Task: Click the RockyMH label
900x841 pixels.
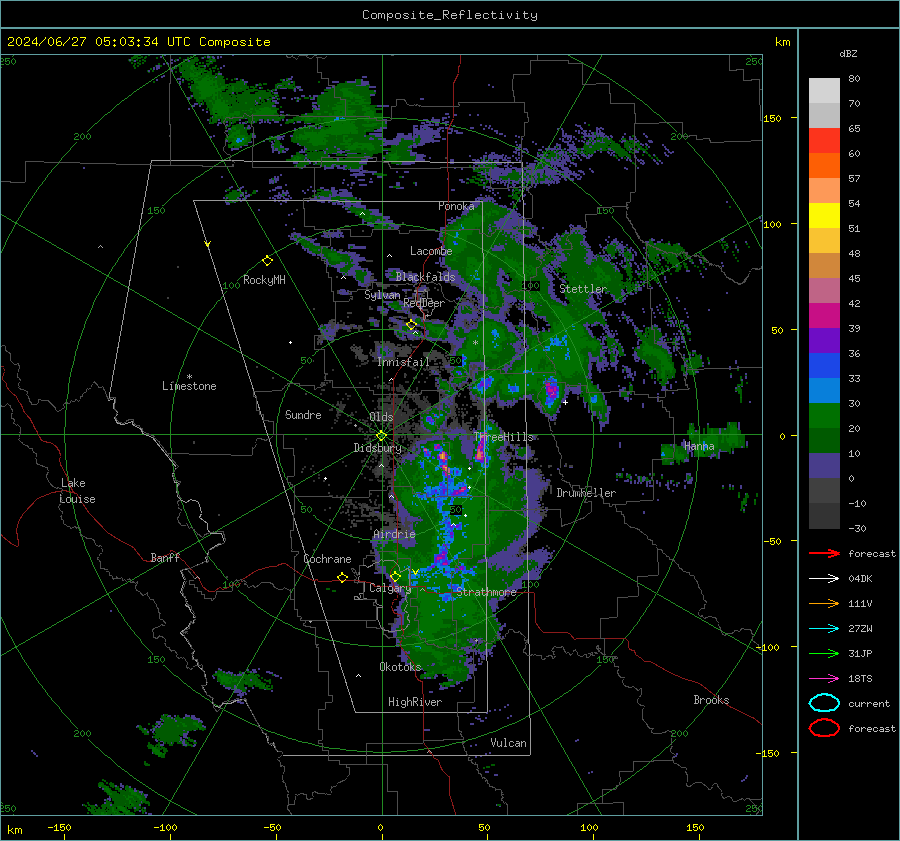Action: [x=264, y=280]
